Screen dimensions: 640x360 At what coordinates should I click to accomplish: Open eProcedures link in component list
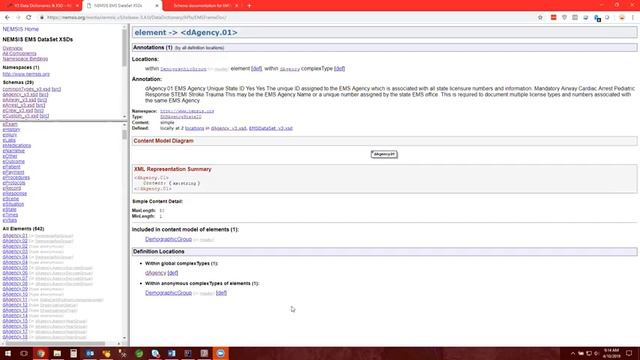pyautogui.click(x=16, y=178)
